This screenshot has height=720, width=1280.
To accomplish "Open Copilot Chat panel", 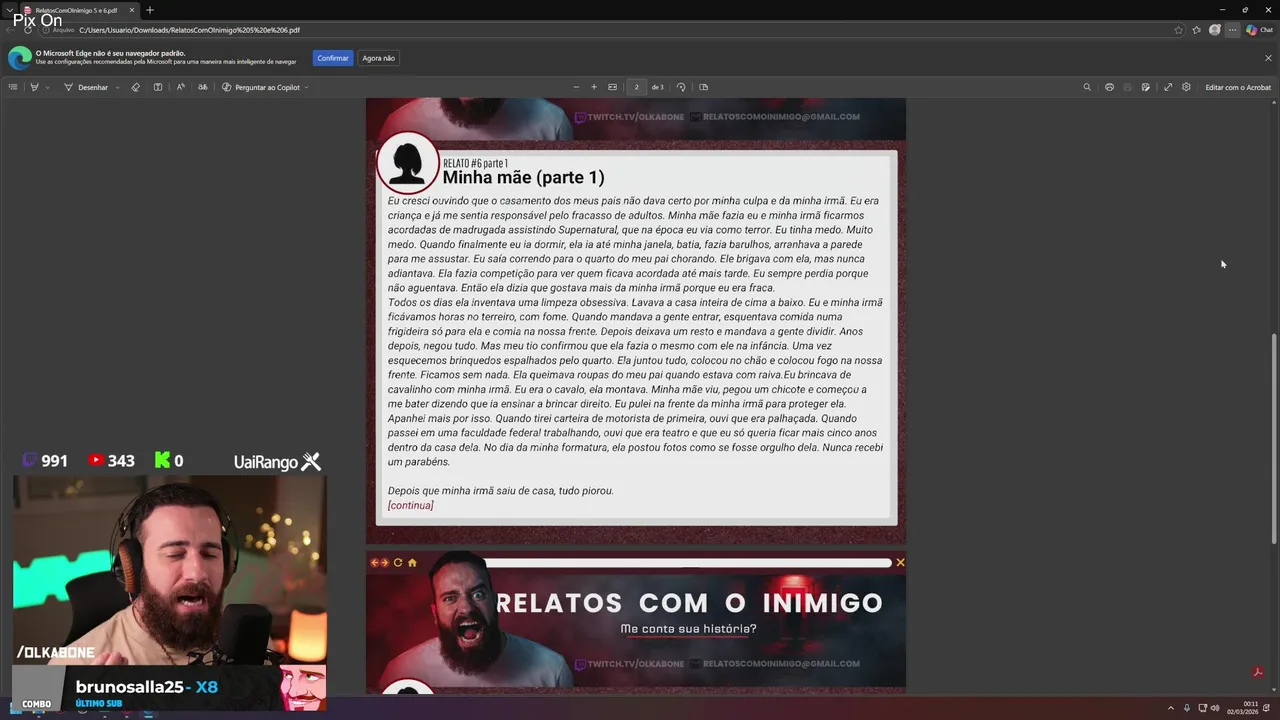I will (x=1259, y=30).
